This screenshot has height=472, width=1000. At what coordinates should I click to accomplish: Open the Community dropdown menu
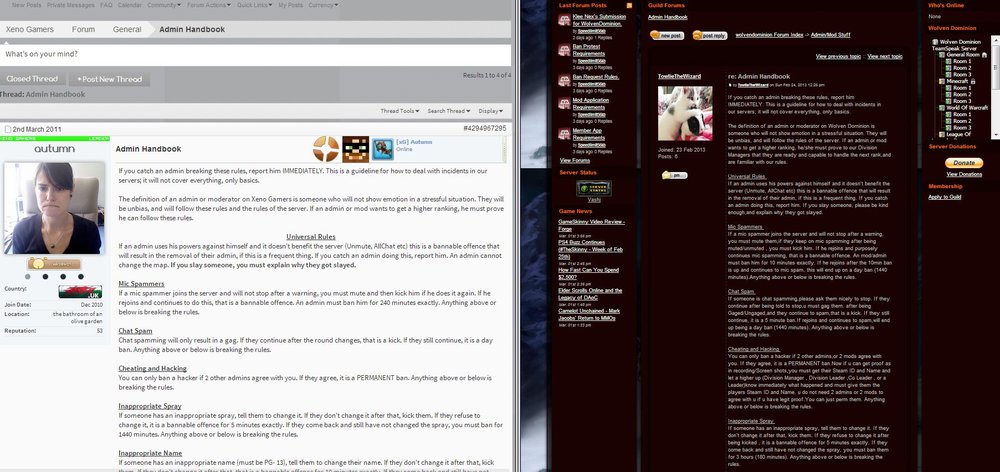point(163,5)
